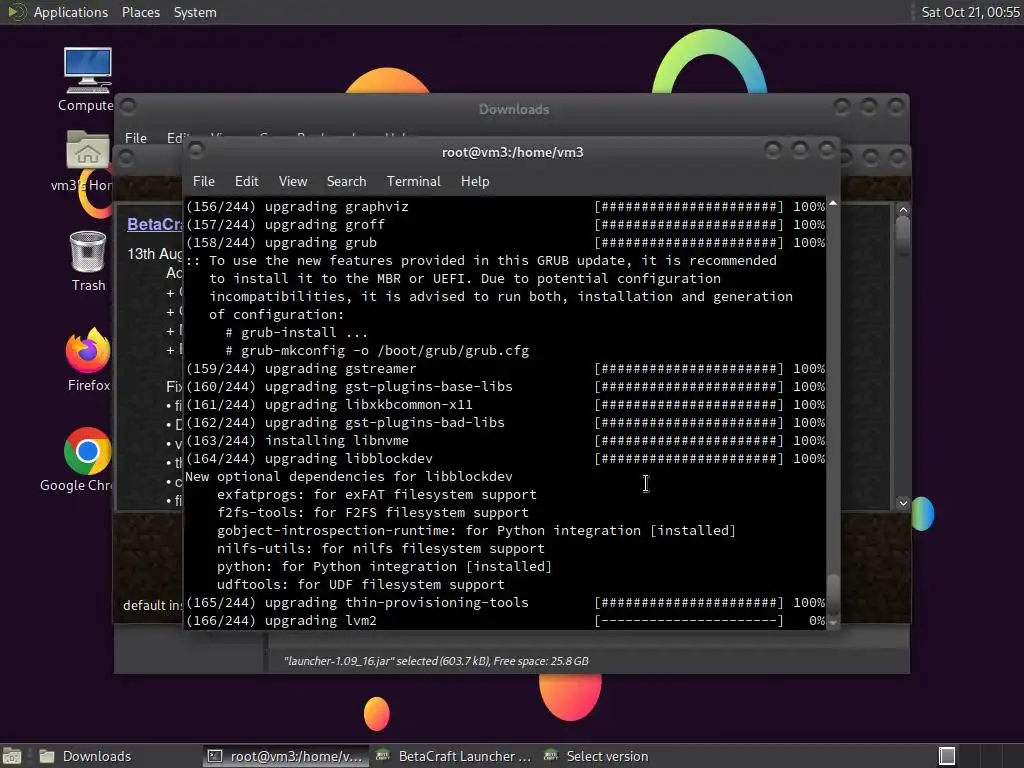The width and height of the screenshot is (1024, 768).
Task: Click the 'upgrading grub' output line
Action: (x=505, y=242)
